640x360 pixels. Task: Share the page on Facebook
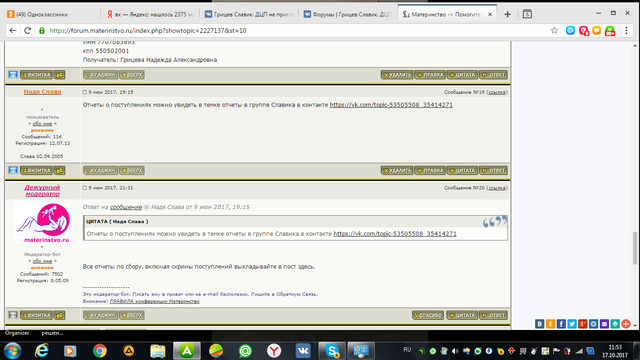[561, 324]
